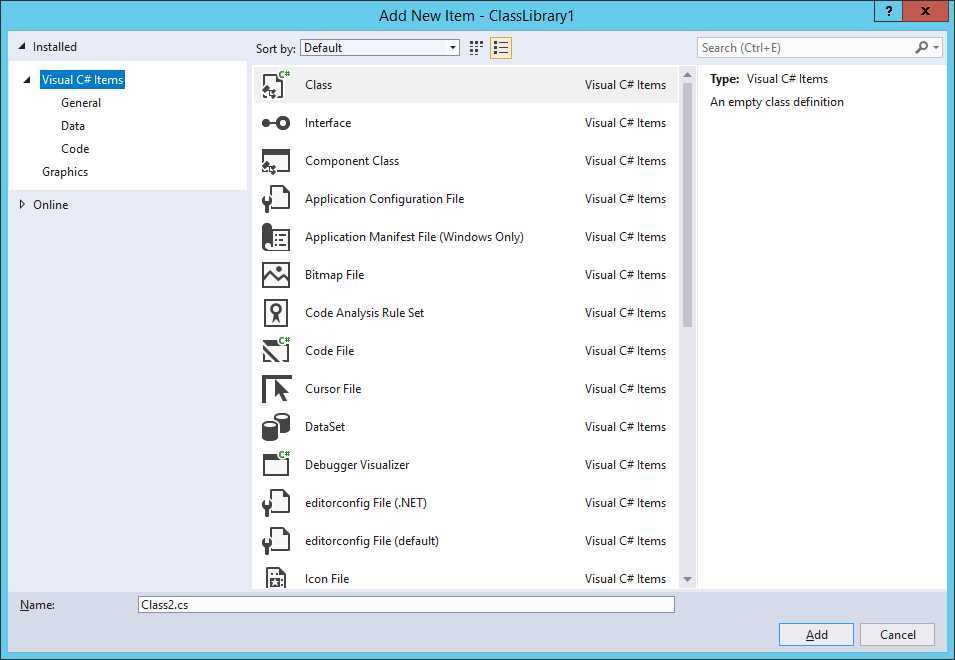The width and height of the screenshot is (955, 660).
Task: Select the Debugger Visualizer template name
Action: pyautogui.click(x=357, y=465)
